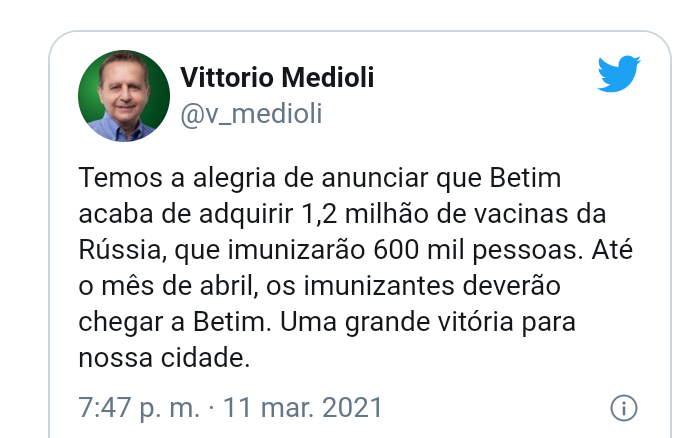
Task: Open the 7:47 p. m. timestamp
Action: (139, 408)
